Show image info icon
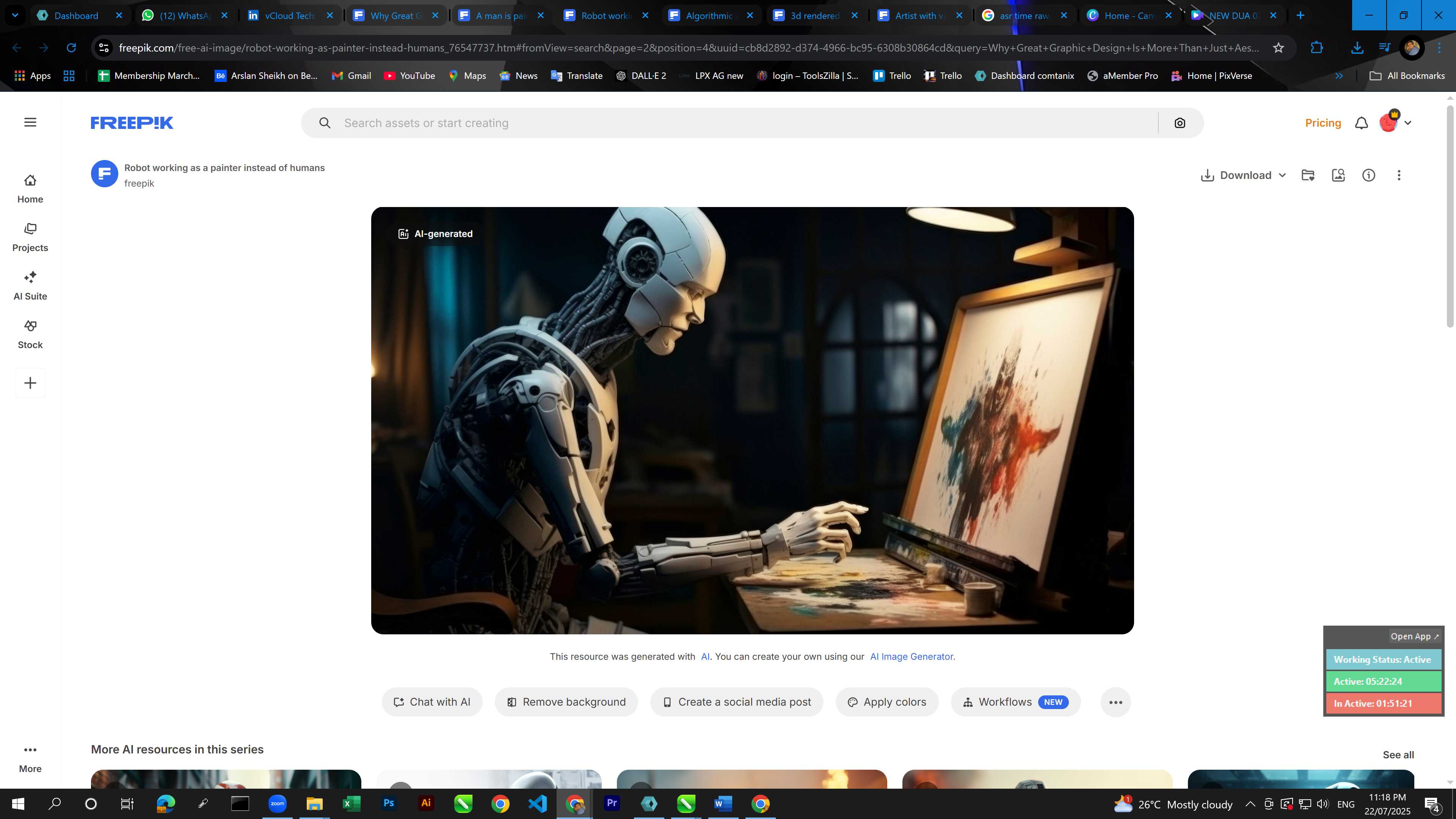 click(x=1368, y=175)
